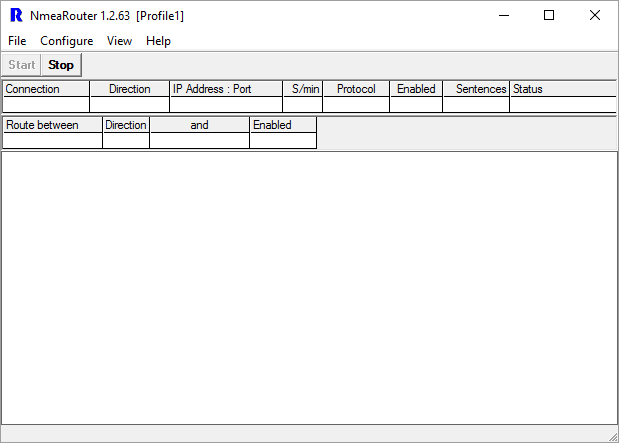Open the Configure menu
The height and width of the screenshot is (443, 619).
66,41
